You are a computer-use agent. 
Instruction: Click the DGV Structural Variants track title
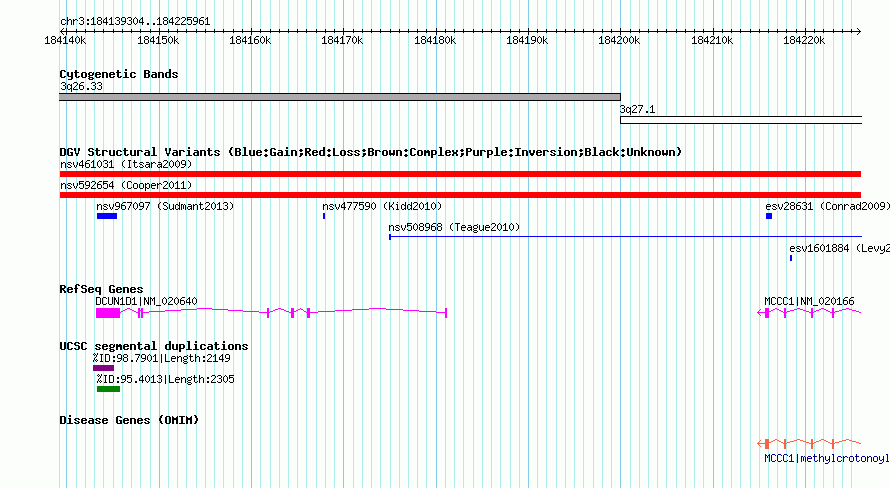pyautogui.click(x=371, y=152)
